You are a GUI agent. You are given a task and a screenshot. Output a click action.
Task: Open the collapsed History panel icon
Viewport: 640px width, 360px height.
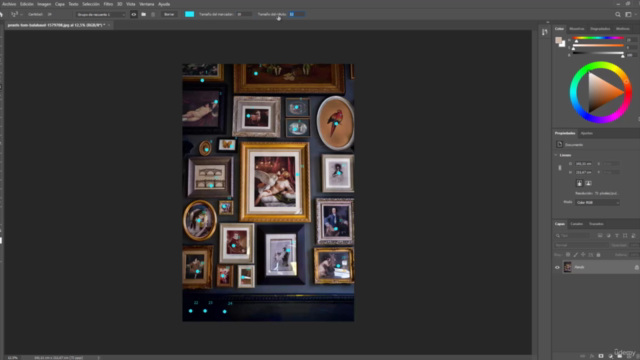544,32
